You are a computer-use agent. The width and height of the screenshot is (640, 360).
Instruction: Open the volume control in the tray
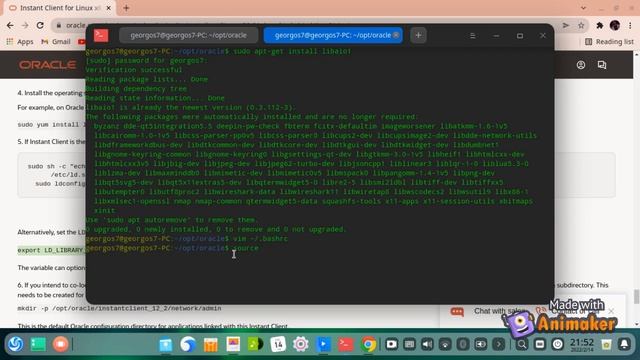[427, 344]
